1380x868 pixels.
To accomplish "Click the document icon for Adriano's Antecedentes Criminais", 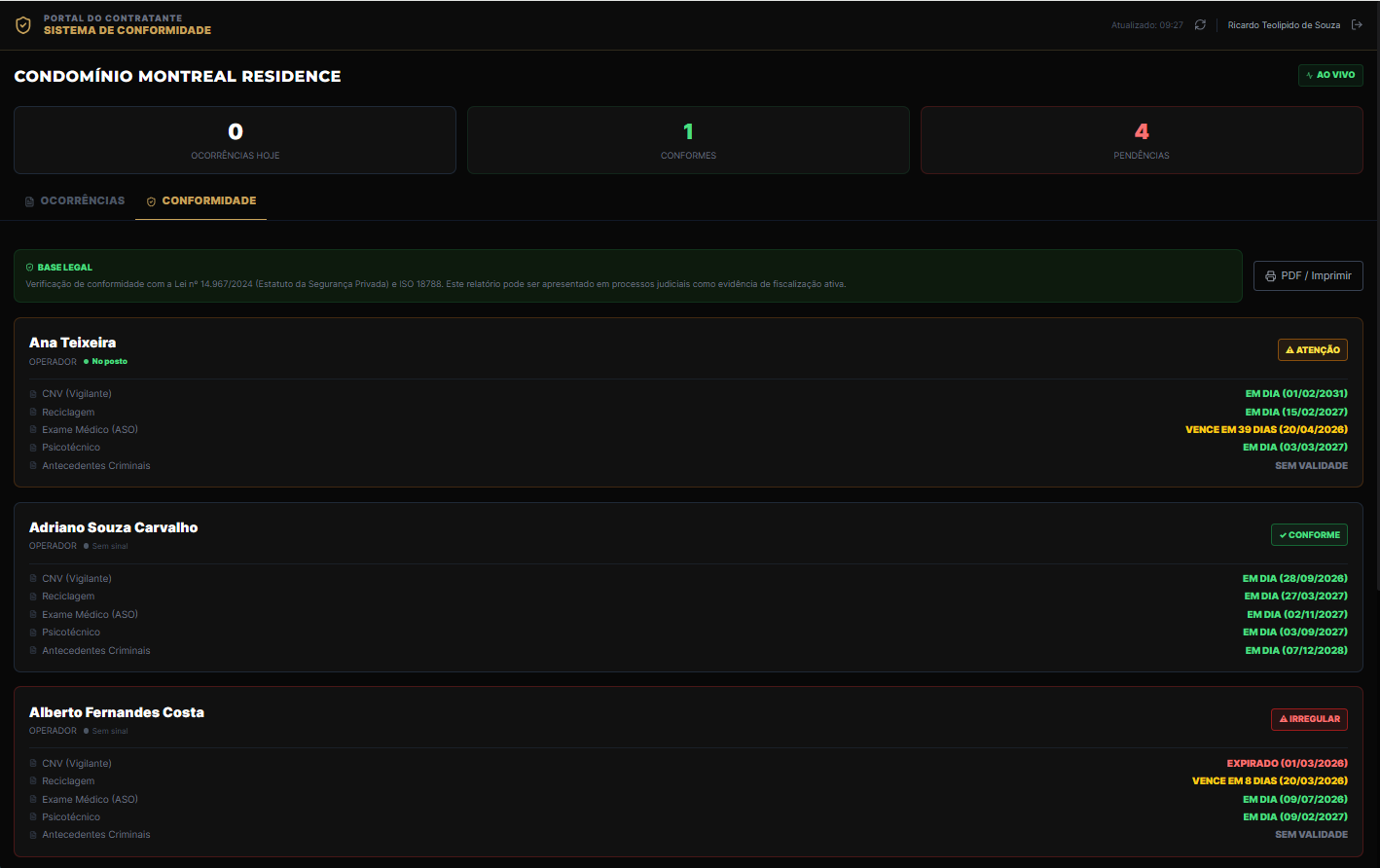I will pyautogui.click(x=33, y=651).
